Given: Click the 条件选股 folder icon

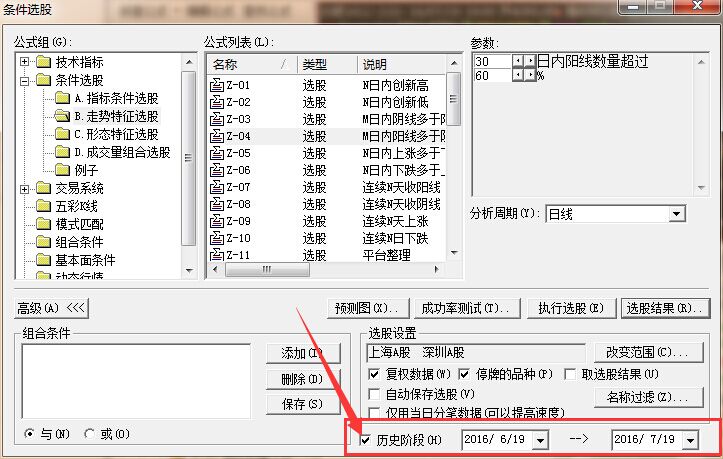Looking at the screenshot, I should [x=43, y=80].
